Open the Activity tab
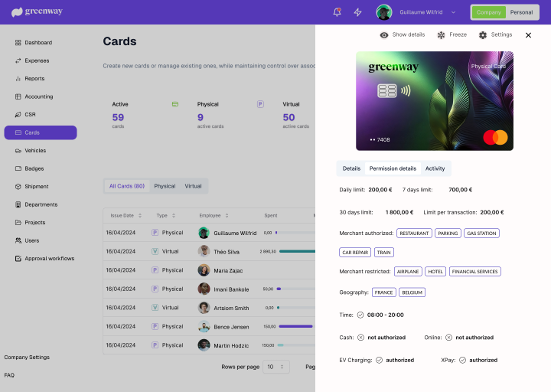 tap(435, 169)
